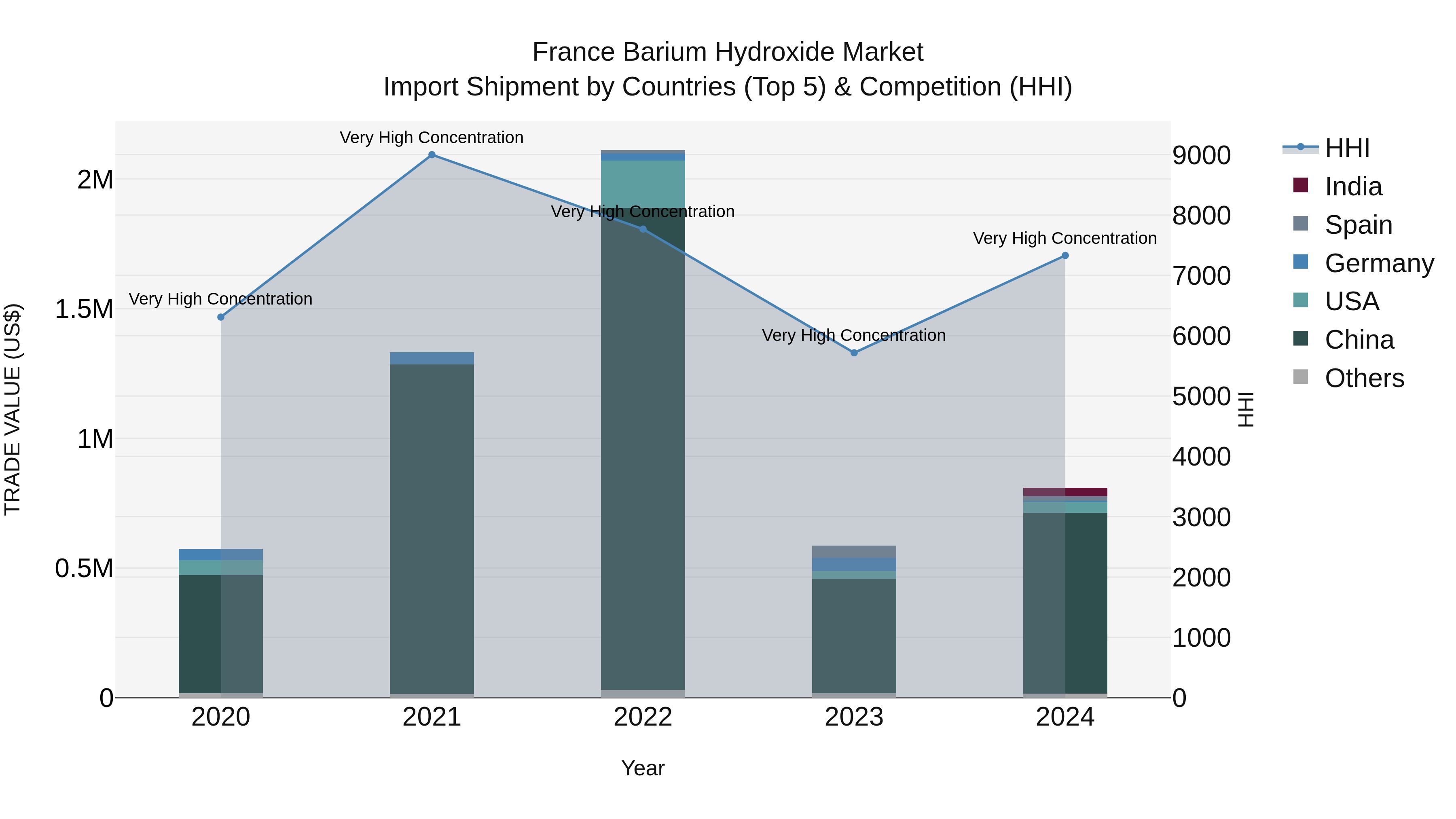Screen dimensions: 1456x819
Task: Click the 9000 tick on the HHI axis
Action: click(1202, 155)
